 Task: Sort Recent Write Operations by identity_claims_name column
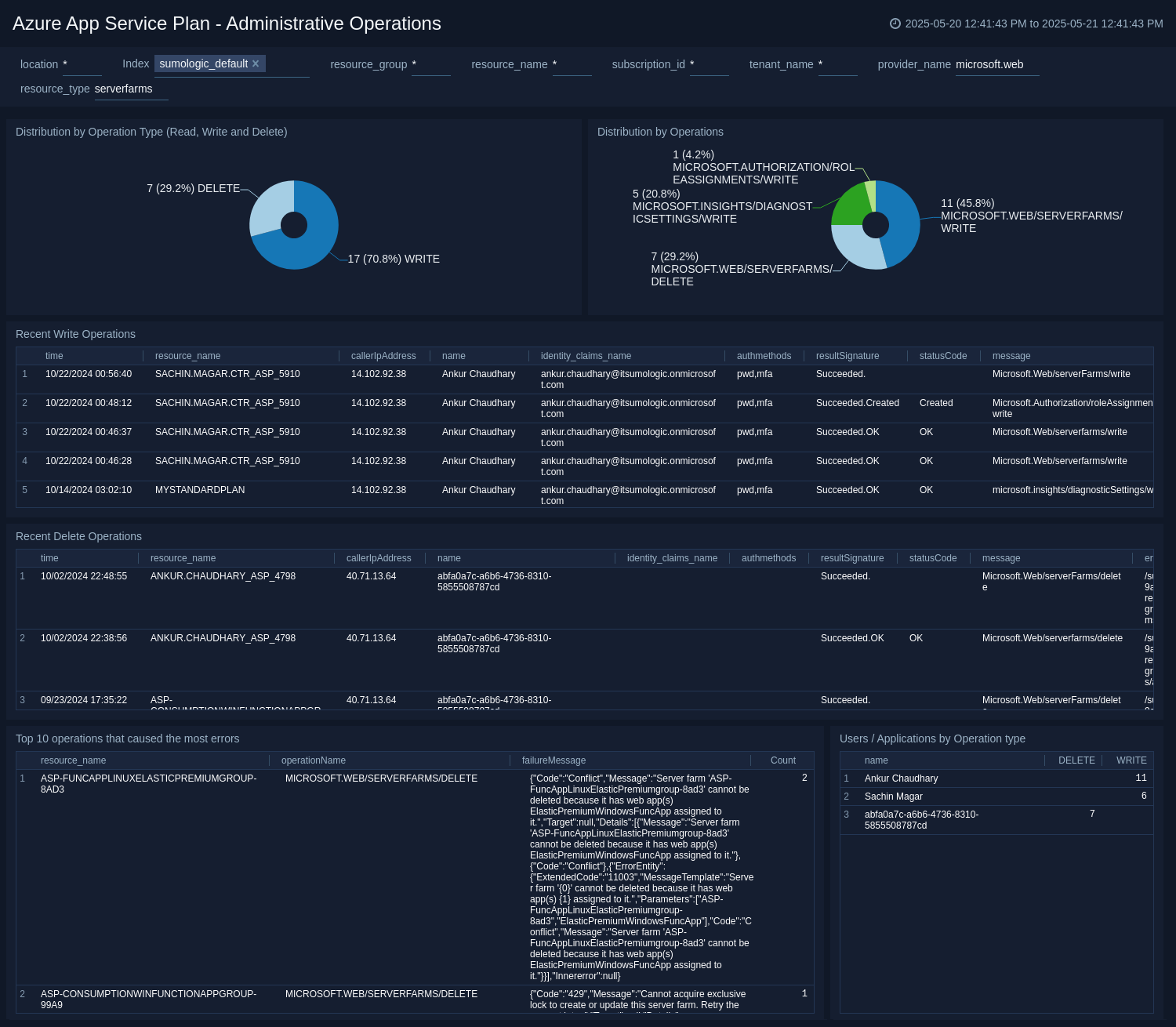coord(586,356)
